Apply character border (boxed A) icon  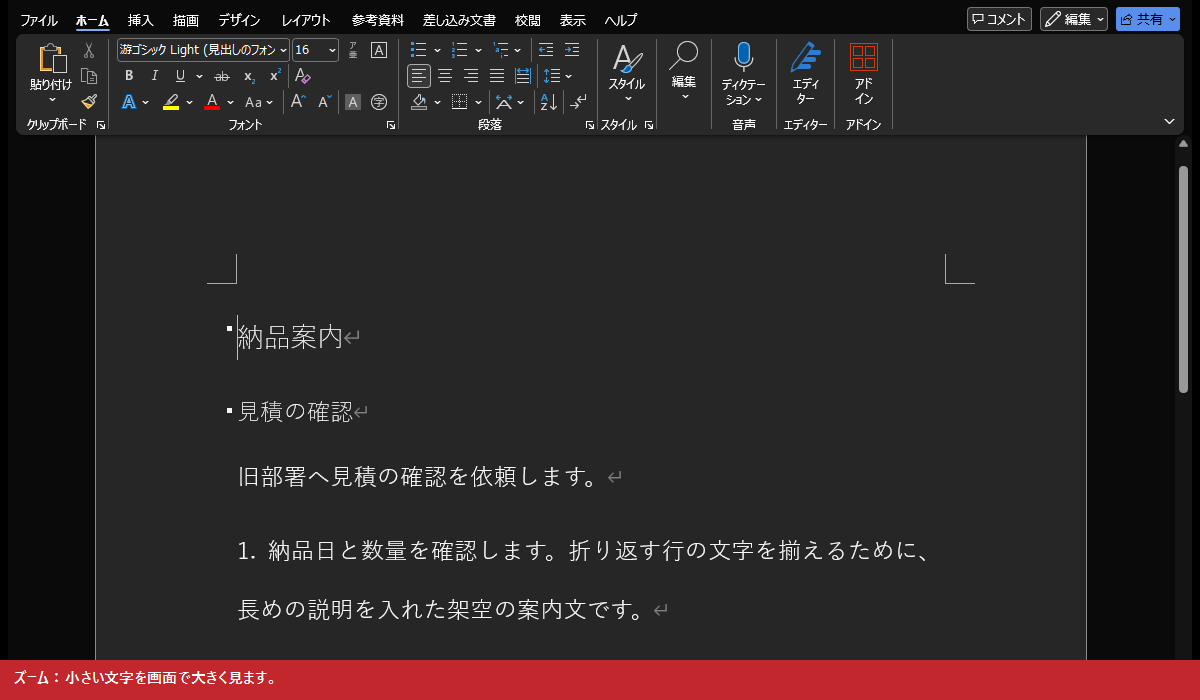pyautogui.click(x=379, y=50)
